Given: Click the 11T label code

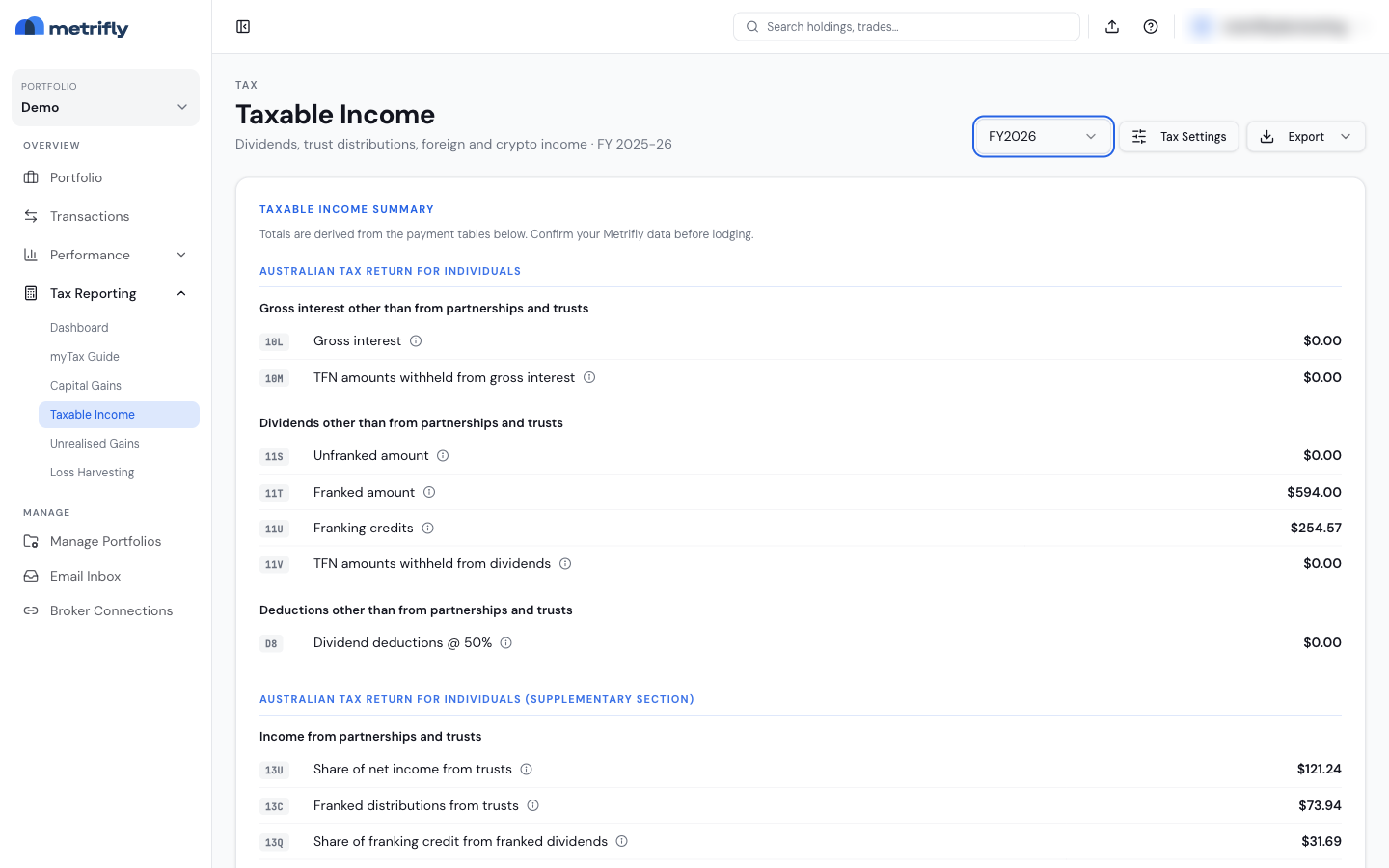Looking at the screenshot, I should 274,493.
